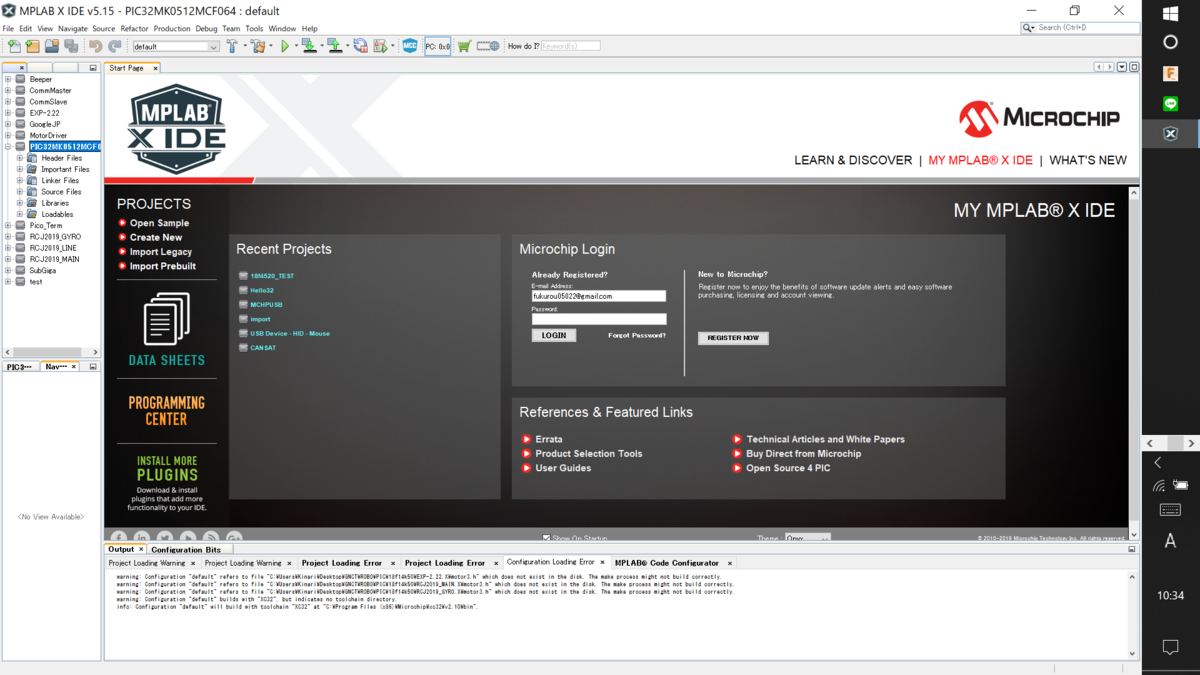Screen dimensions: 1200x675
Task: Click the LOGIN button
Action: click(x=554, y=336)
